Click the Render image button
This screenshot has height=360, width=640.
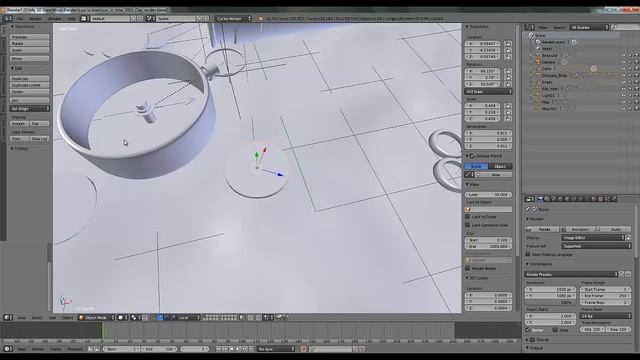pyautogui.click(x=542, y=229)
